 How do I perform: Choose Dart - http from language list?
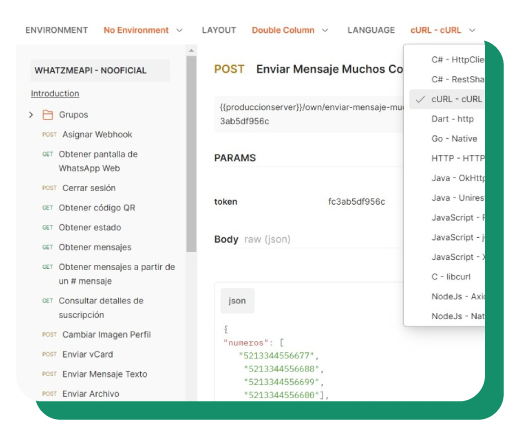452,119
